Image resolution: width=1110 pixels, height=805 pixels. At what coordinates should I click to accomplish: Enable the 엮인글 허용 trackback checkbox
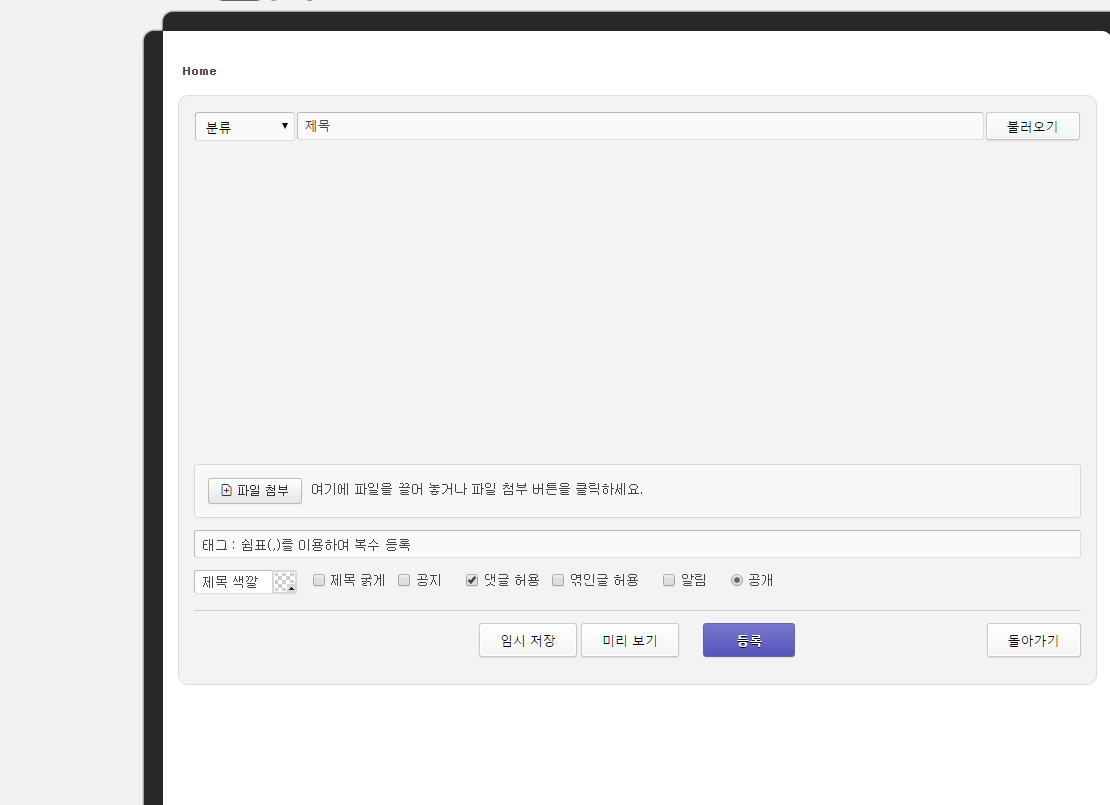pos(558,580)
